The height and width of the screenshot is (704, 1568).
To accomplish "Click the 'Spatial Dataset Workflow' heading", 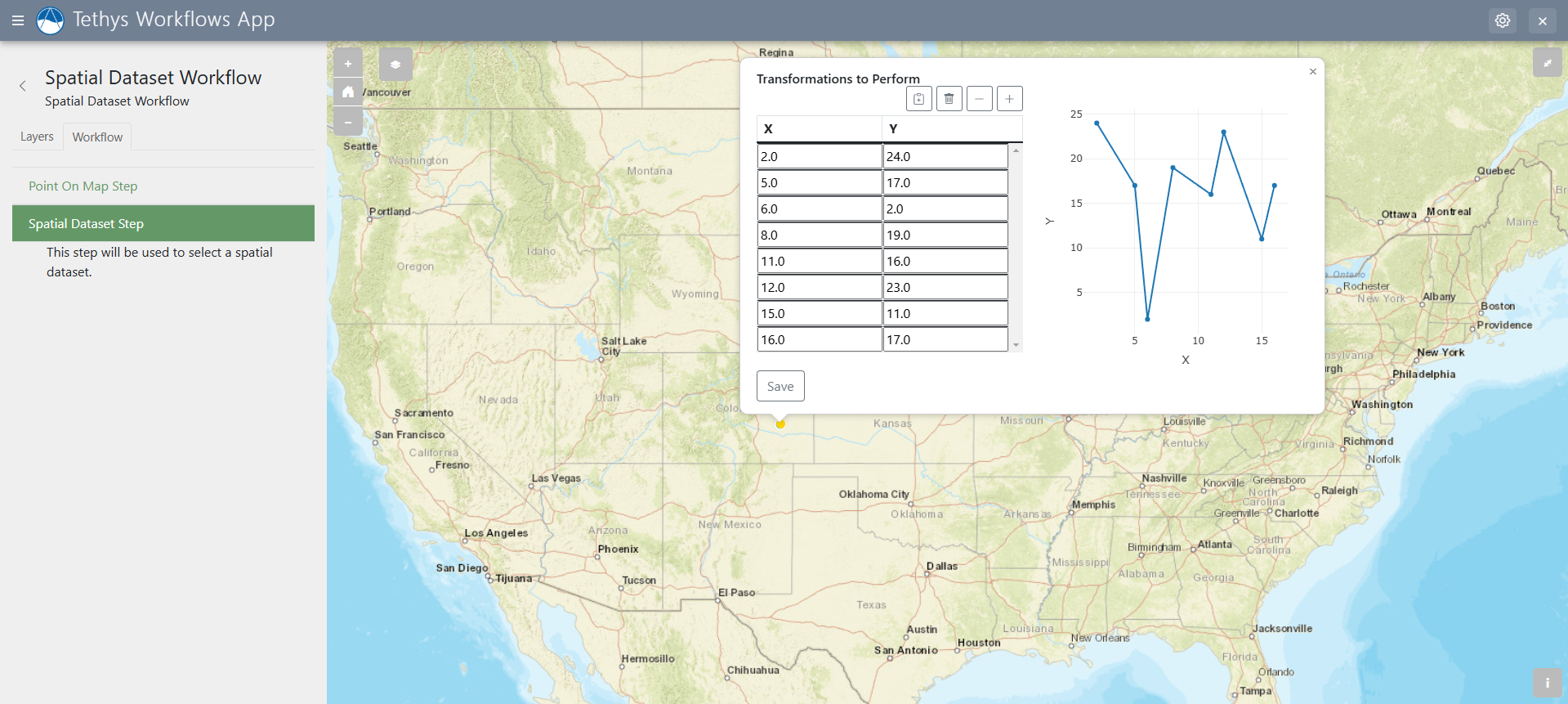I will [x=153, y=78].
